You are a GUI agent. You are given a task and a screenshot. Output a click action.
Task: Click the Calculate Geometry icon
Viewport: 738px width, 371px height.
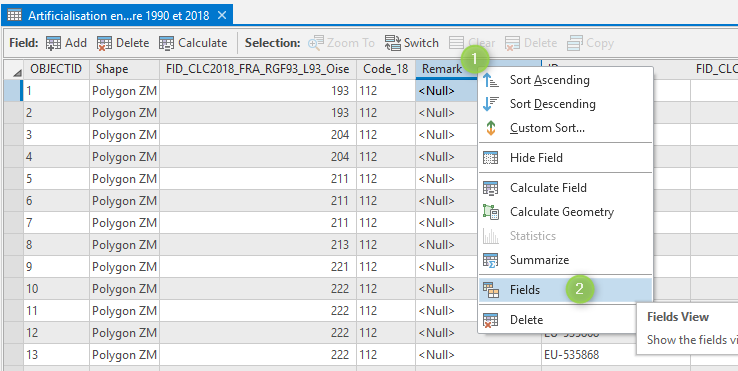(x=490, y=212)
